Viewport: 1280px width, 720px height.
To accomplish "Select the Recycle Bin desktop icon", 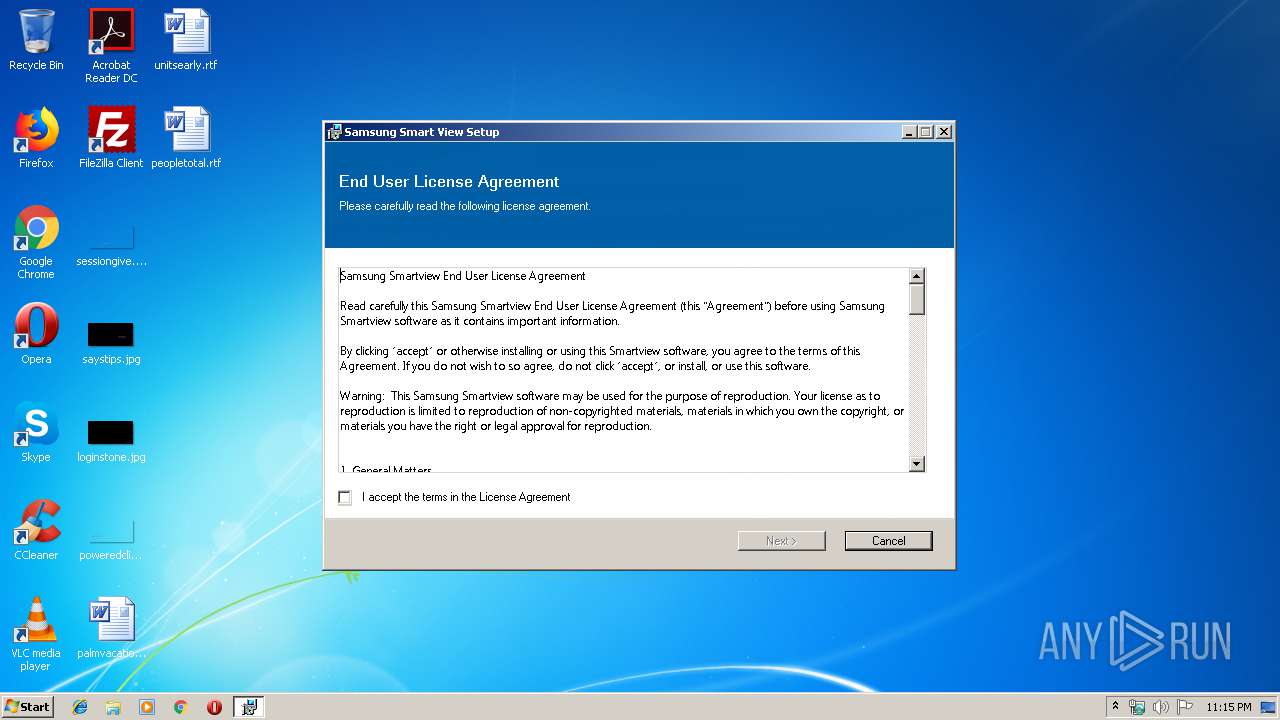I will pos(36,40).
